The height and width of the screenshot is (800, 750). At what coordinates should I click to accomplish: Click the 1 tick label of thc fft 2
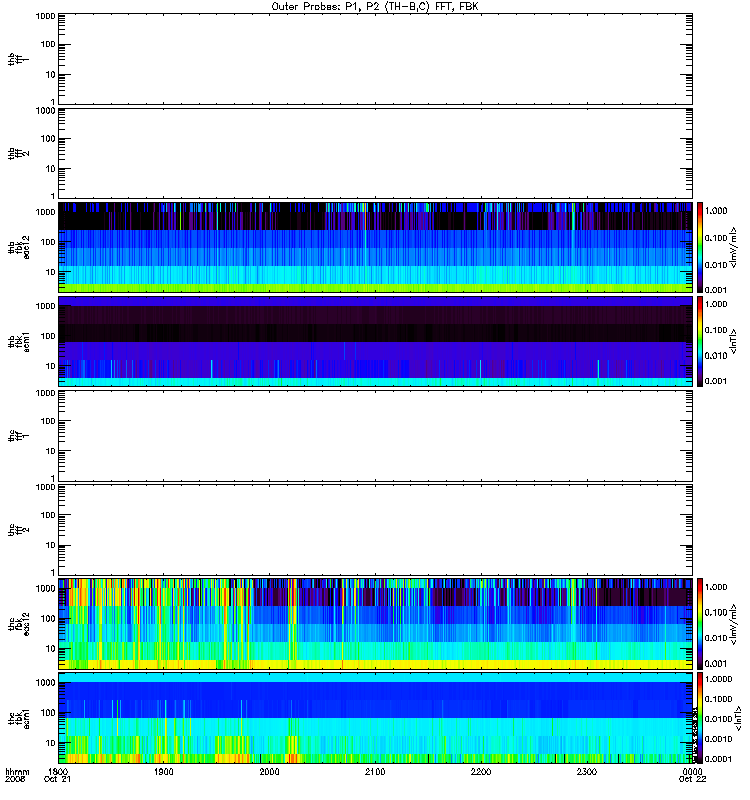[x=53, y=572]
